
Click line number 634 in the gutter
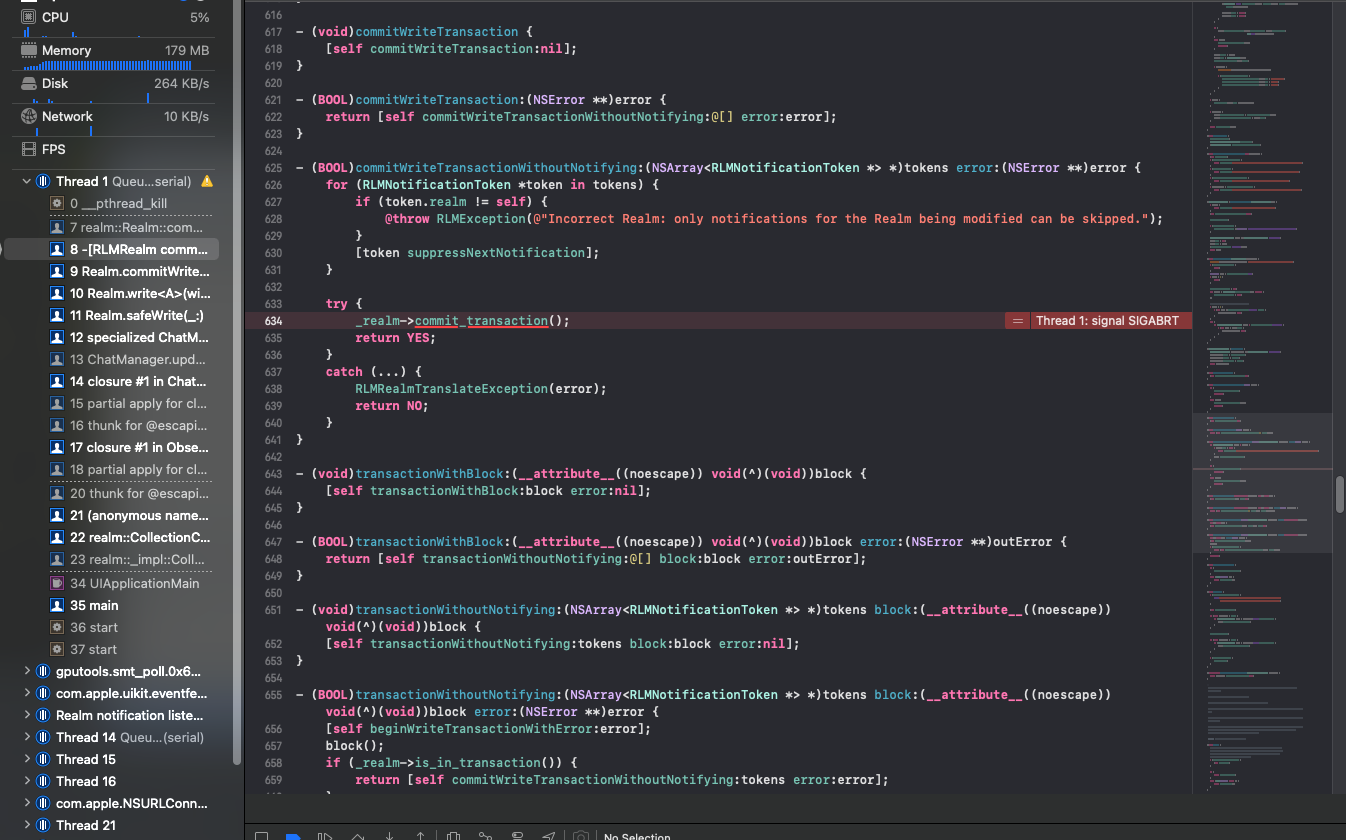(x=273, y=321)
